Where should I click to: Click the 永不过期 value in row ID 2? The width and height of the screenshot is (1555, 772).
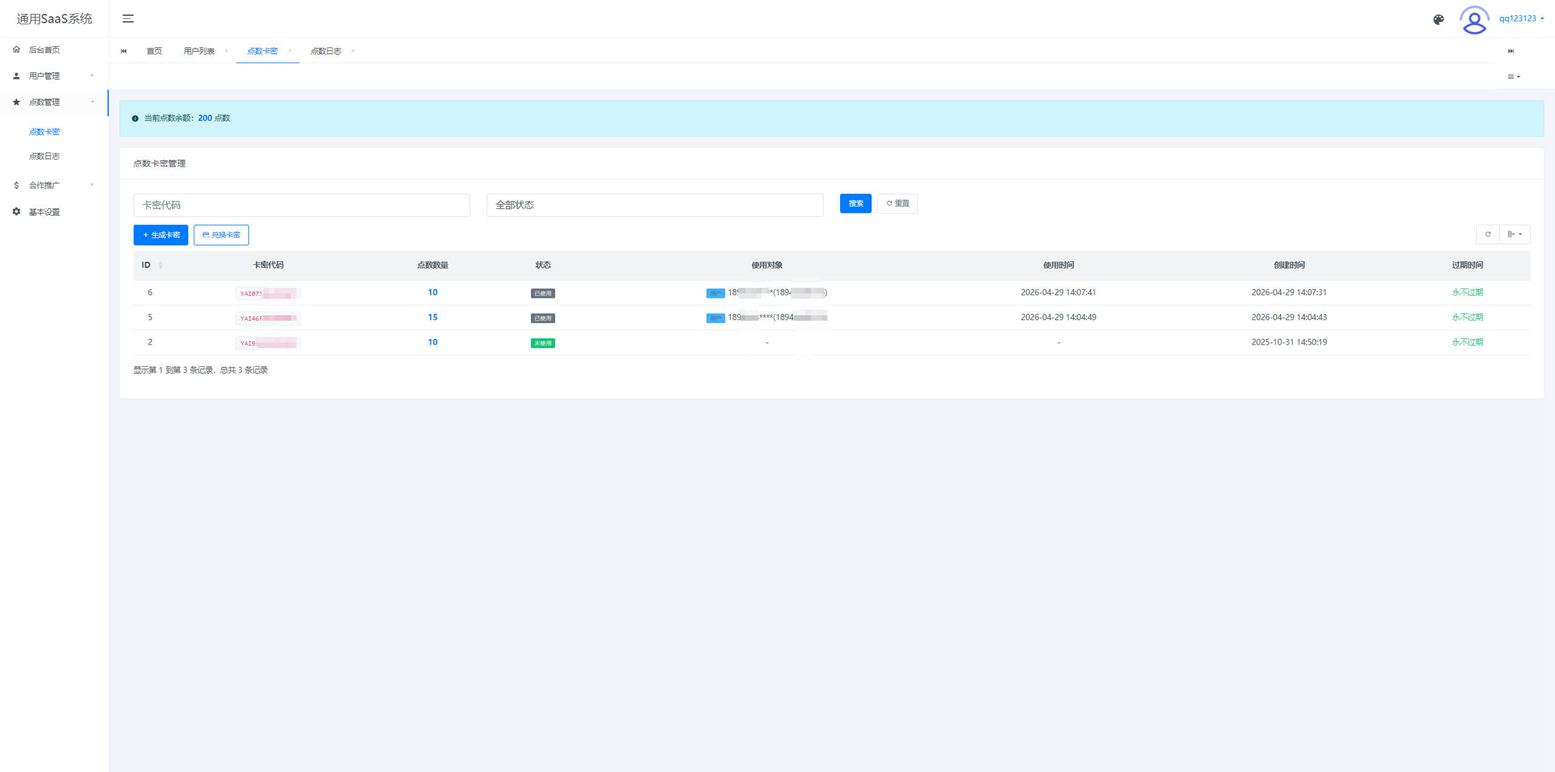coord(1467,342)
